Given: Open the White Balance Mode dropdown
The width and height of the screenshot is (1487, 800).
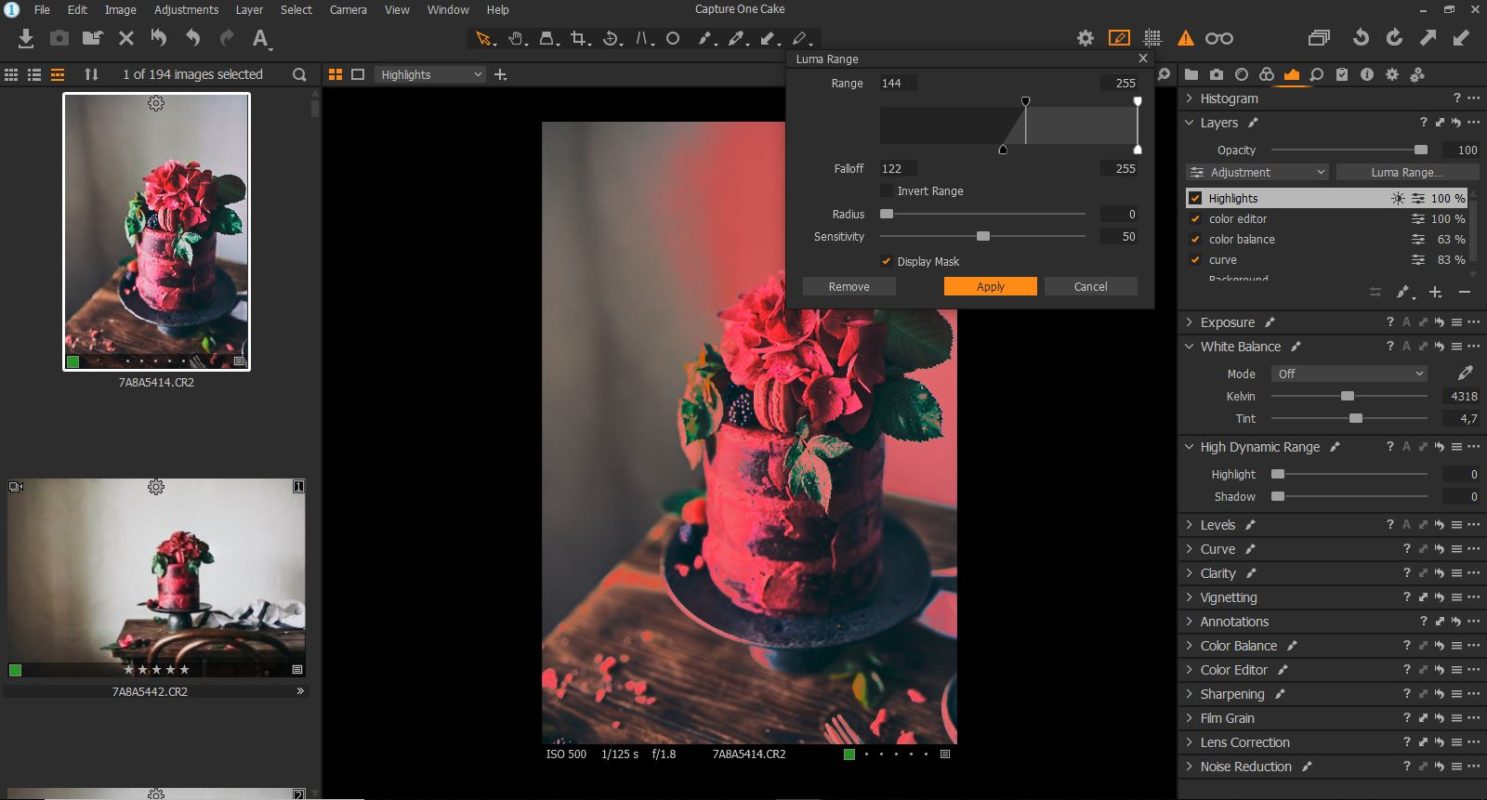Looking at the screenshot, I should pyautogui.click(x=1348, y=373).
